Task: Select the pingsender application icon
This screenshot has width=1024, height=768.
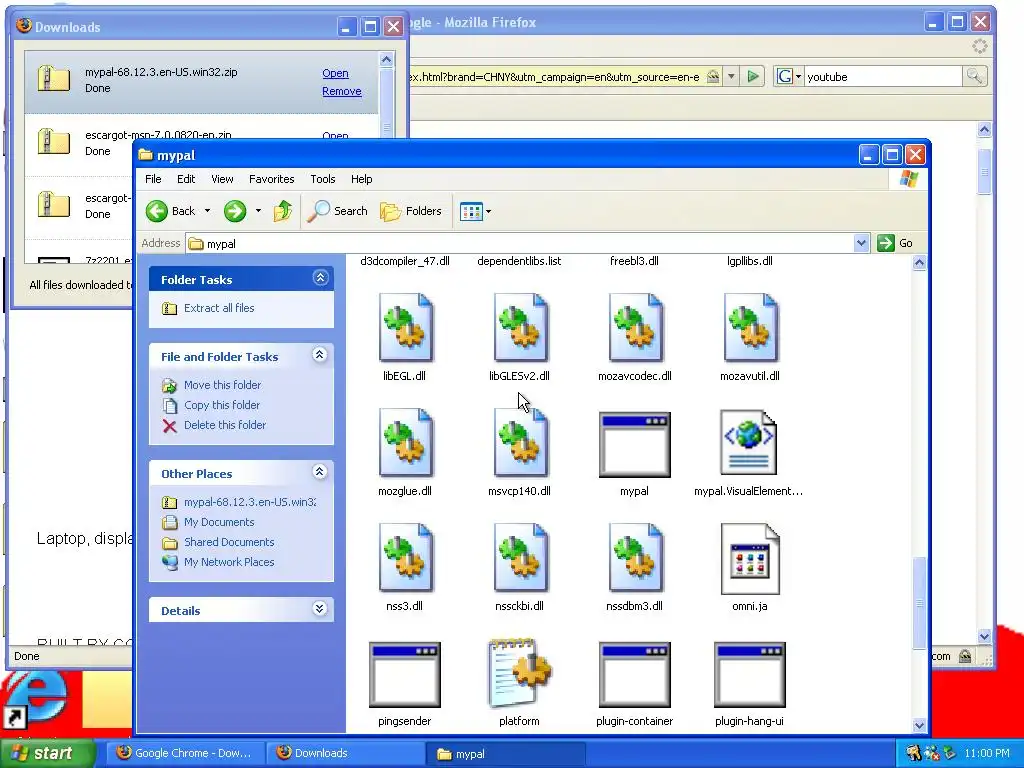Action: pyautogui.click(x=405, y=675)
